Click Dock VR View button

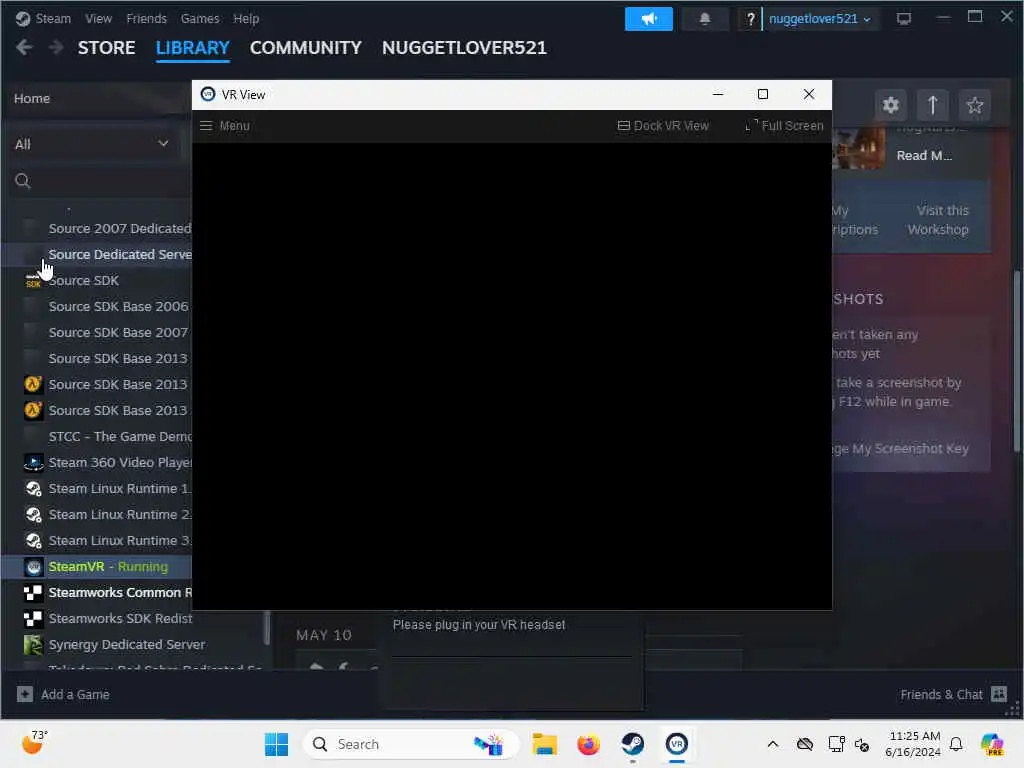(x=663, y=125)
